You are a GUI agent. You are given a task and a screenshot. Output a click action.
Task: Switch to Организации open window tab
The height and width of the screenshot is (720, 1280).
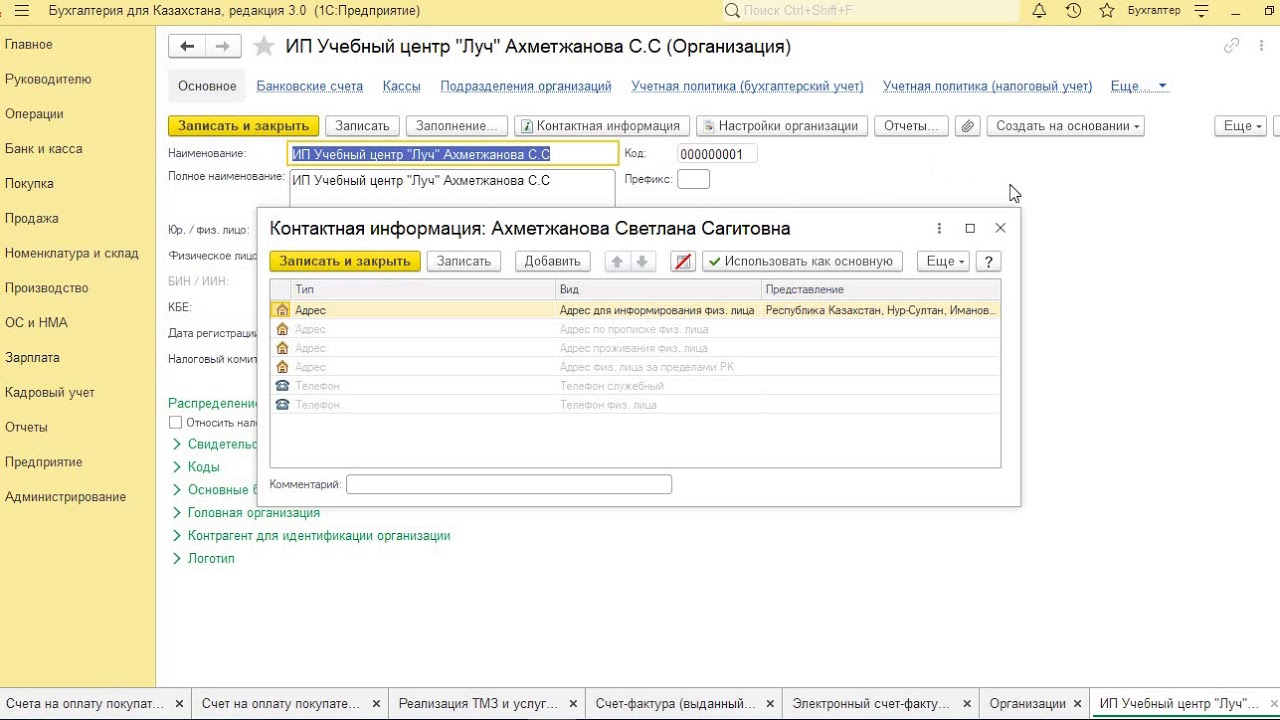pos(1027,704)
